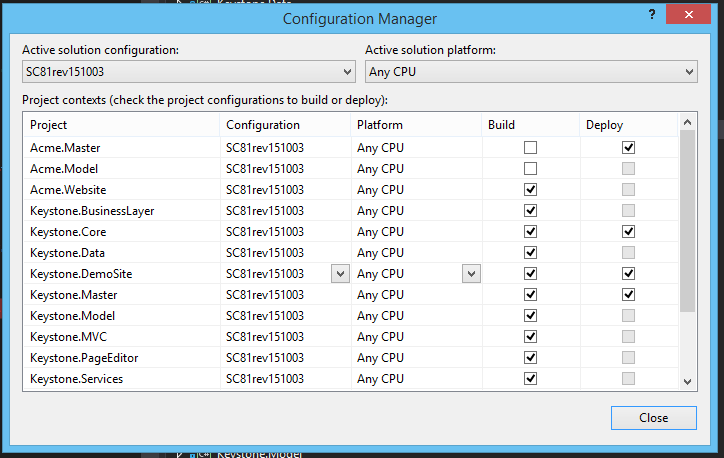Click the Platform column header

coord(416,125)
